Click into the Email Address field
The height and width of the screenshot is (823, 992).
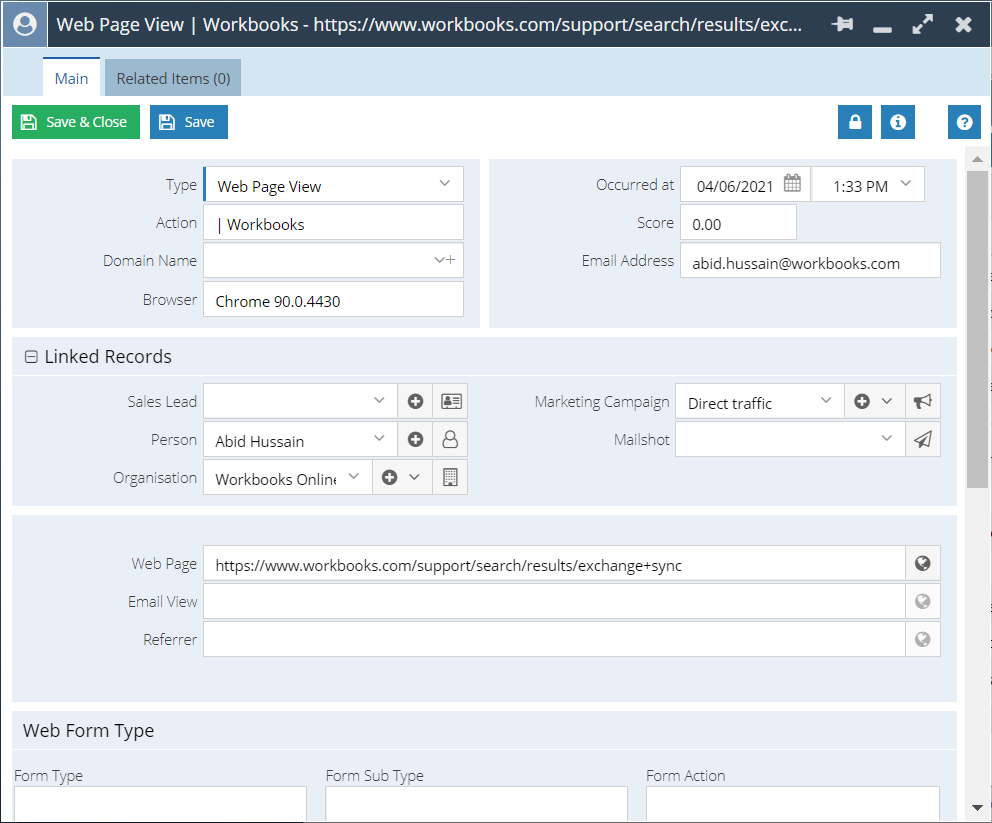[810, 260]
